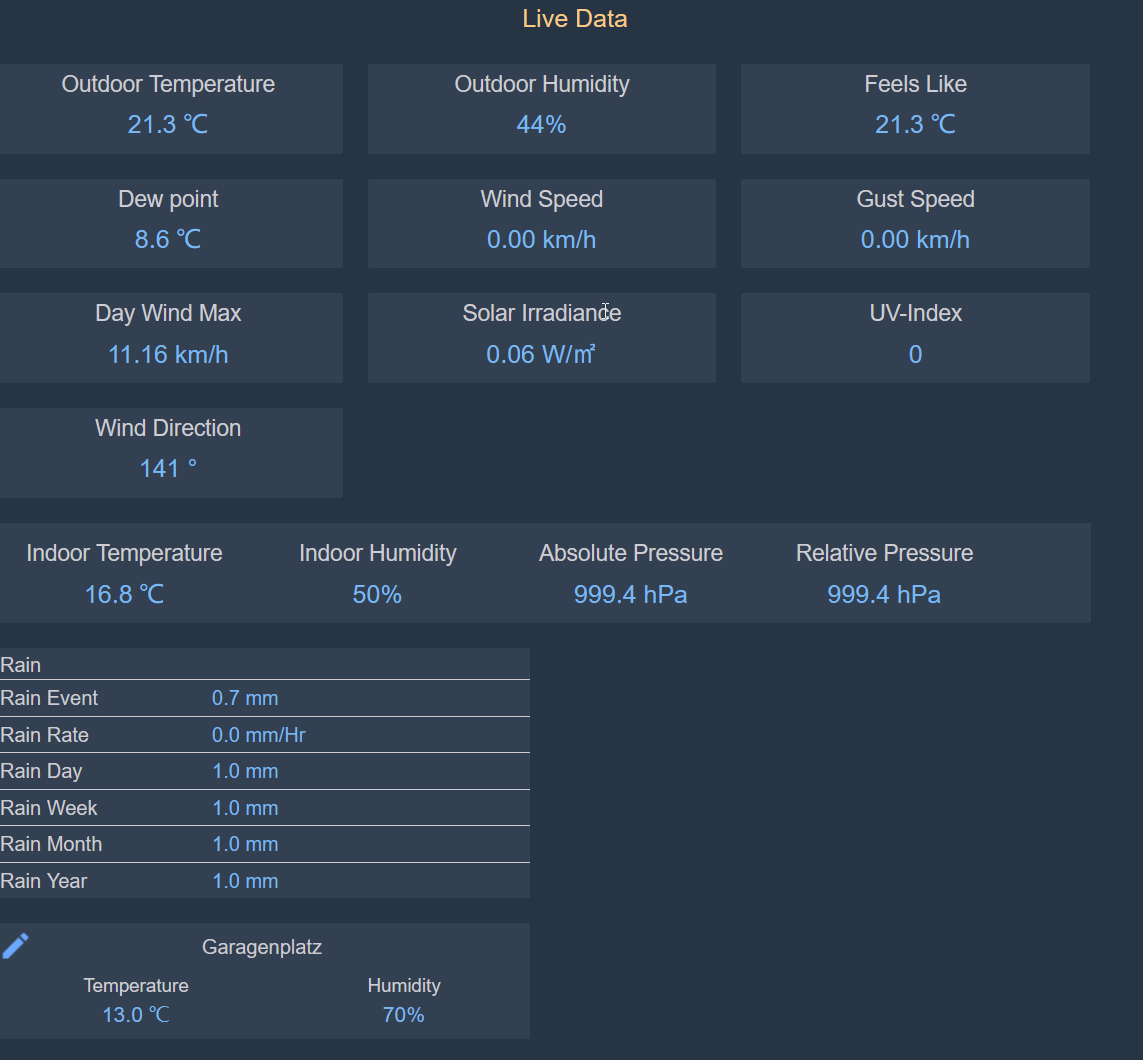
Task: Select the Wind Speed tile
Action: 541,223
